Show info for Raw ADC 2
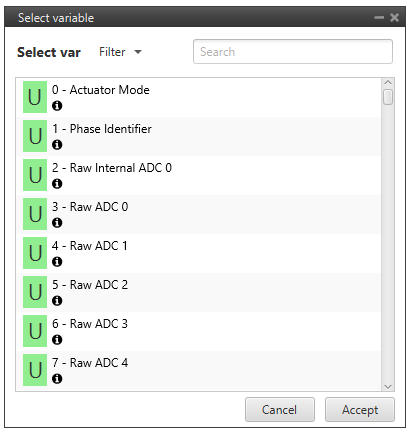This screenshot has height=432, width=412. click(57, 301)
